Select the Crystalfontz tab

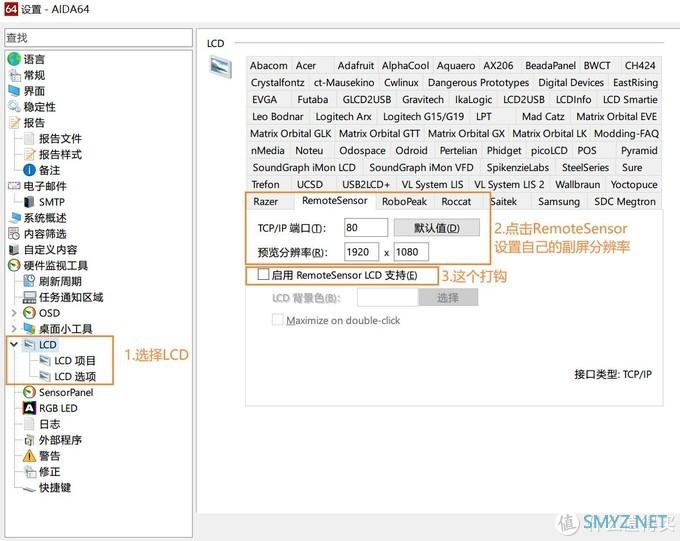coord(278,82)
